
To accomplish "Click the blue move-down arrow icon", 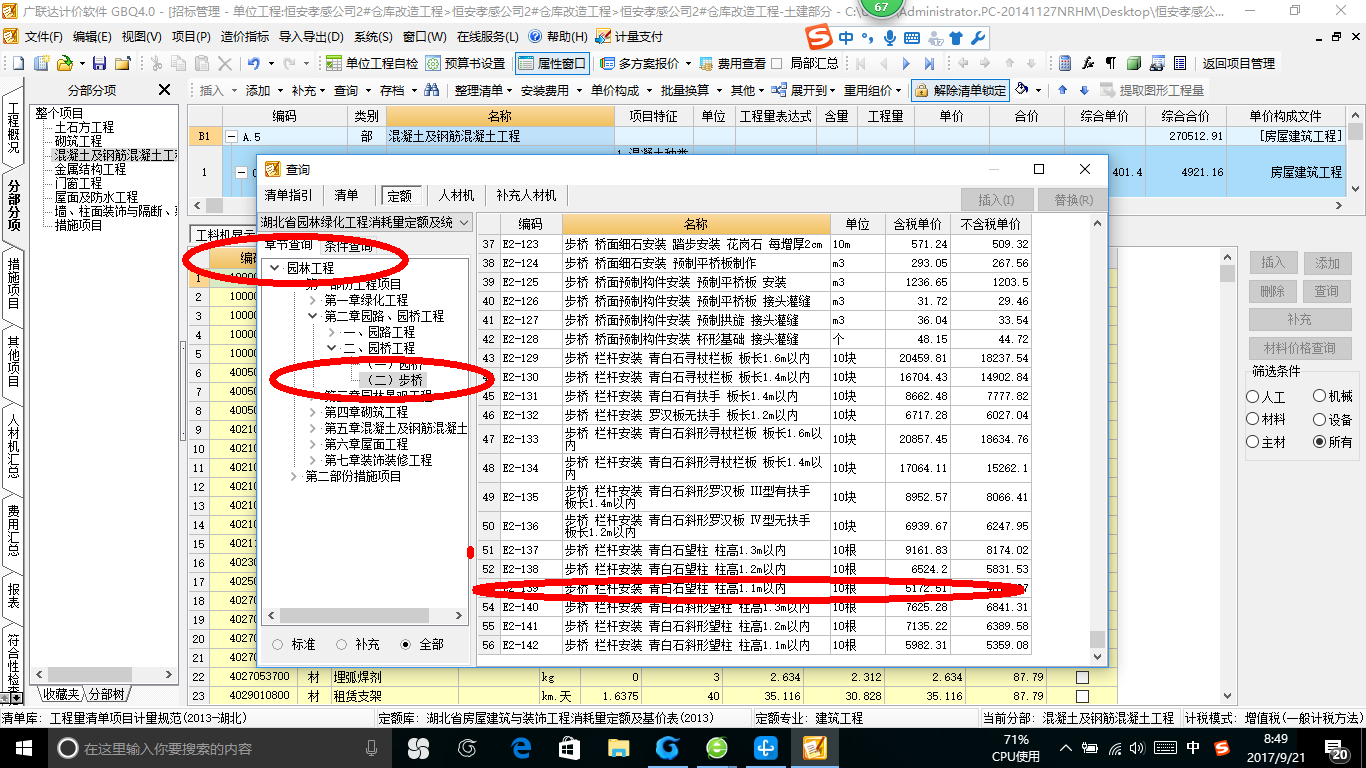I will click(x=1083, y=90).
